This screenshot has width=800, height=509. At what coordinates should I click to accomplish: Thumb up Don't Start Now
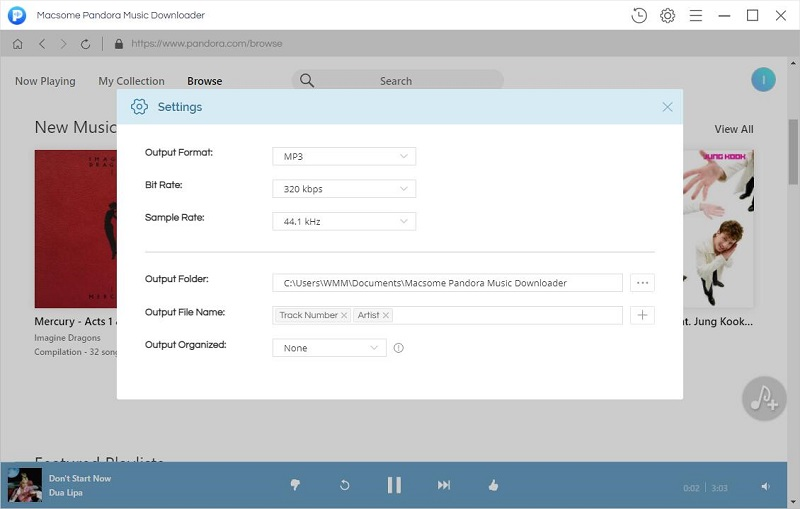pyautogui.click(x=493, y=485)
